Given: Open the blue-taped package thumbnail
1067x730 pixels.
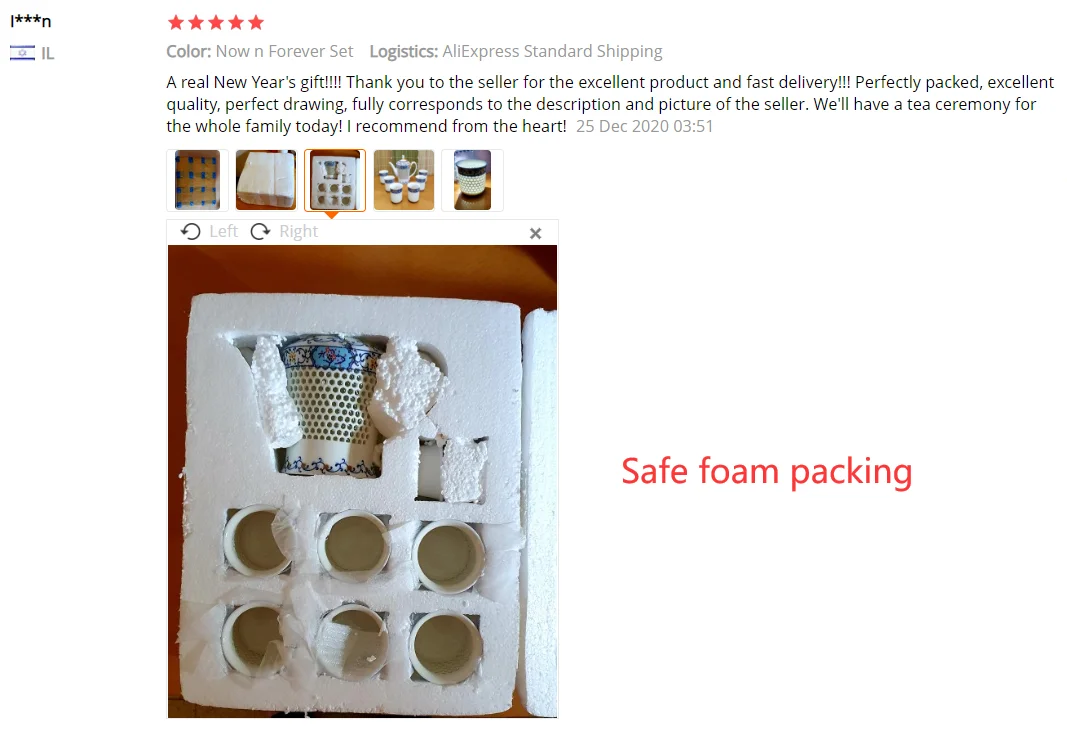Looking at the screenshot, I should [197, 180].
